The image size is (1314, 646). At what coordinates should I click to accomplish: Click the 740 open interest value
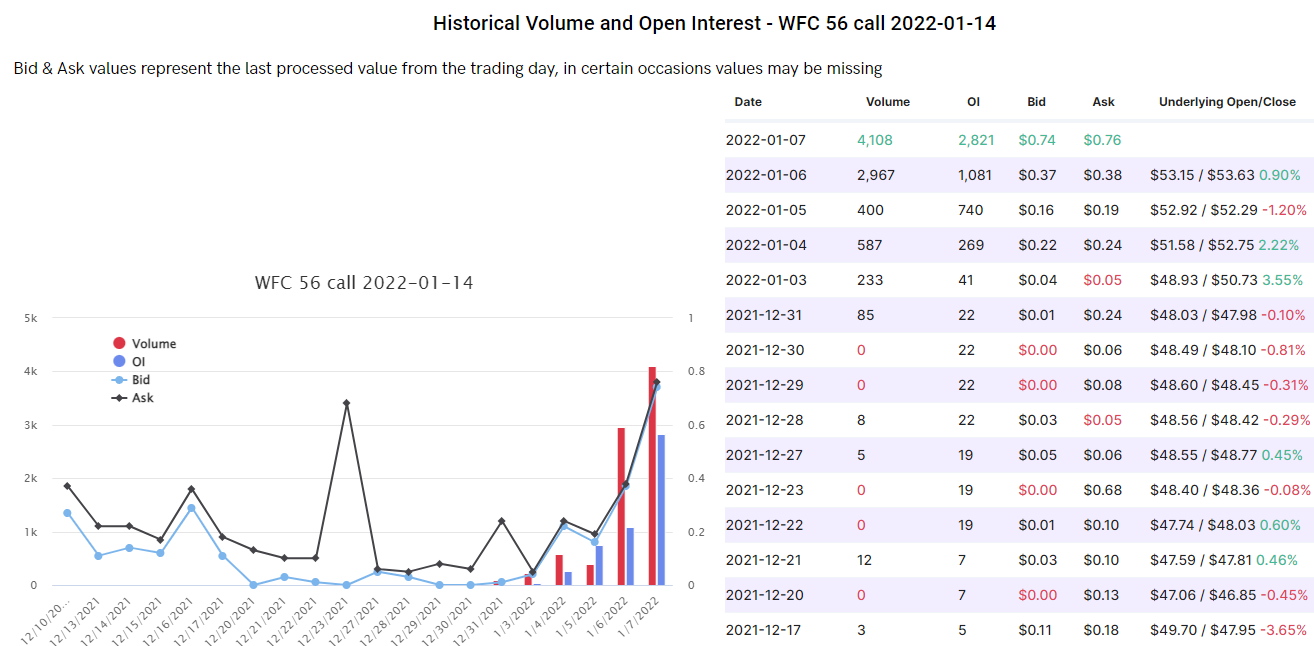(970, 210)
